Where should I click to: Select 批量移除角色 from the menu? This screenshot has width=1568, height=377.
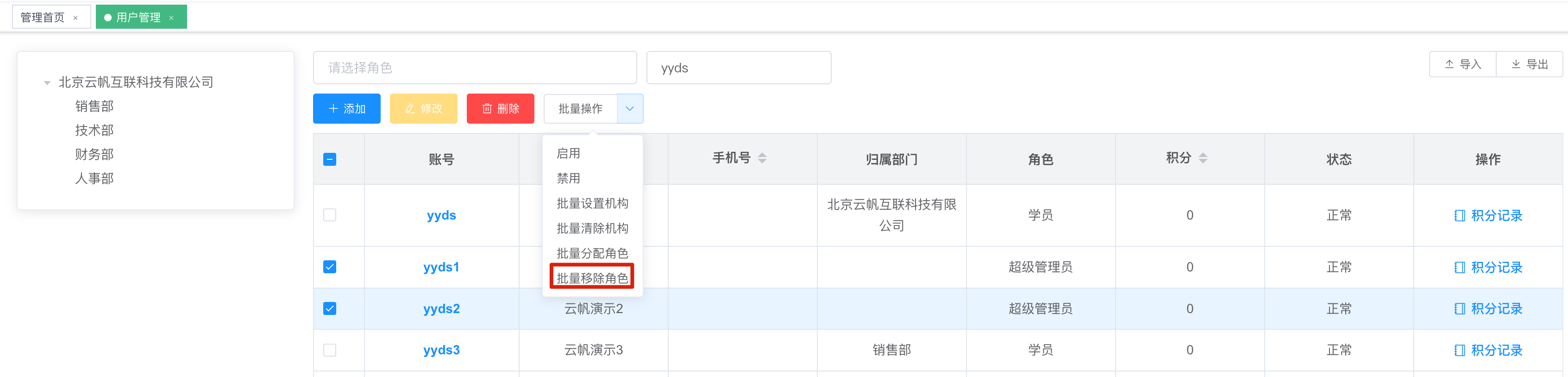(x=592, y=278)
